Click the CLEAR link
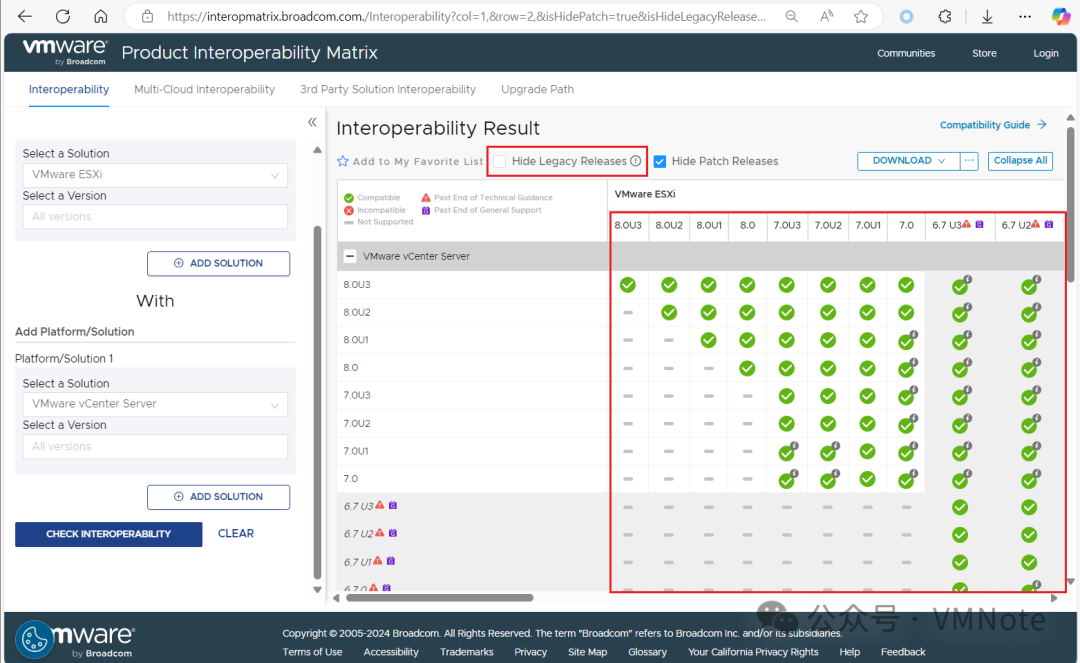 [x=236, y=534]
